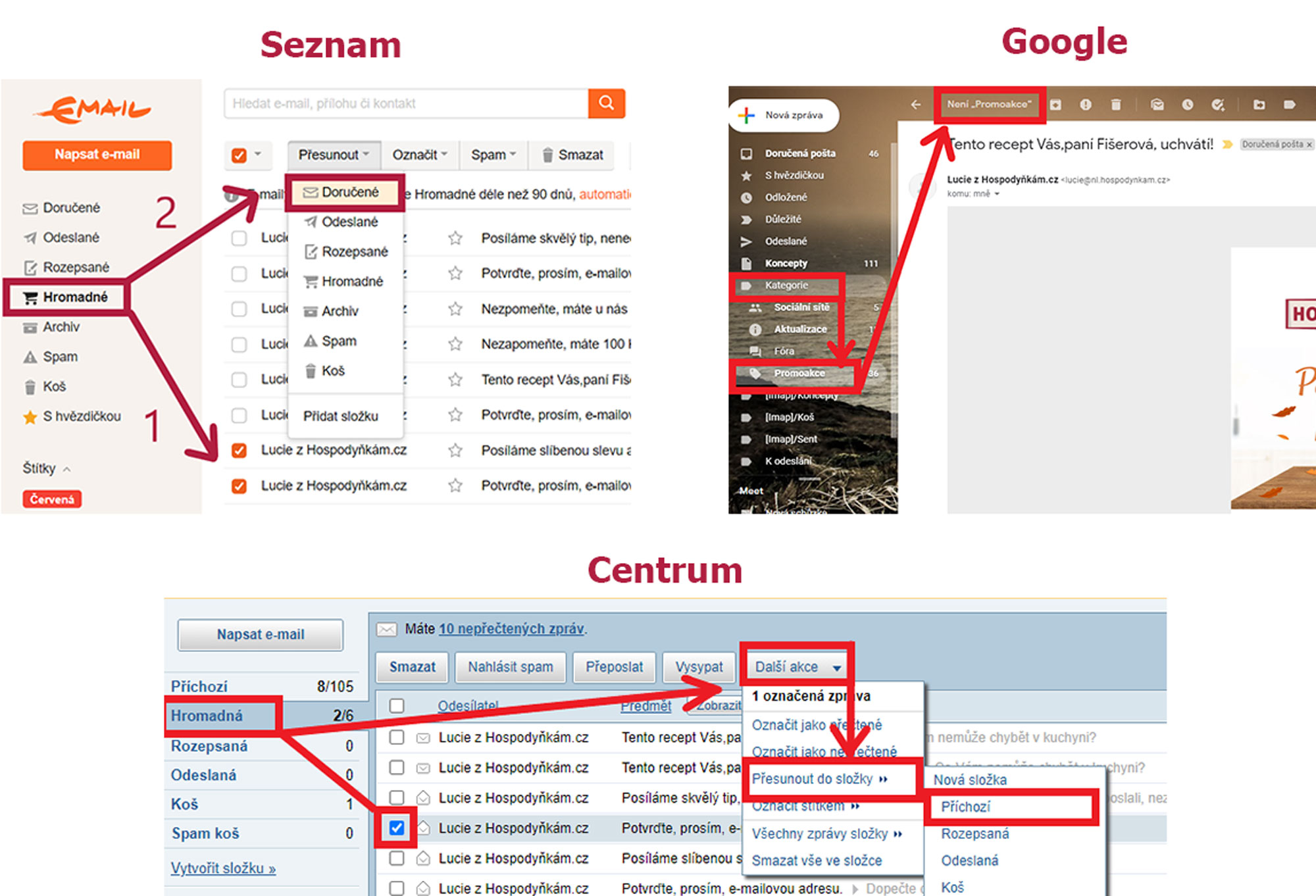Toggle Seznam select-all orange checkbox
The width and height of the screenshot is (1316, 896).
pos(239,155)
